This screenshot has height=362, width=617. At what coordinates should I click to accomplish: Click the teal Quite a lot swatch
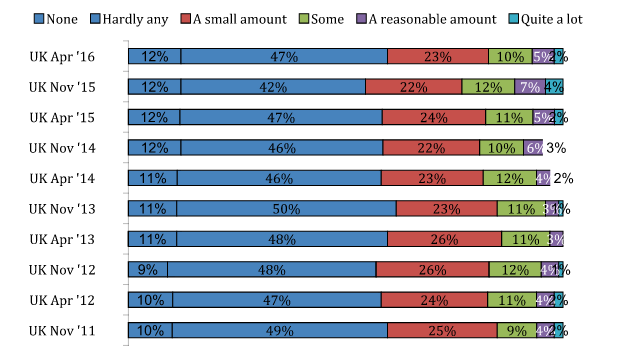(x=514, y=19)
